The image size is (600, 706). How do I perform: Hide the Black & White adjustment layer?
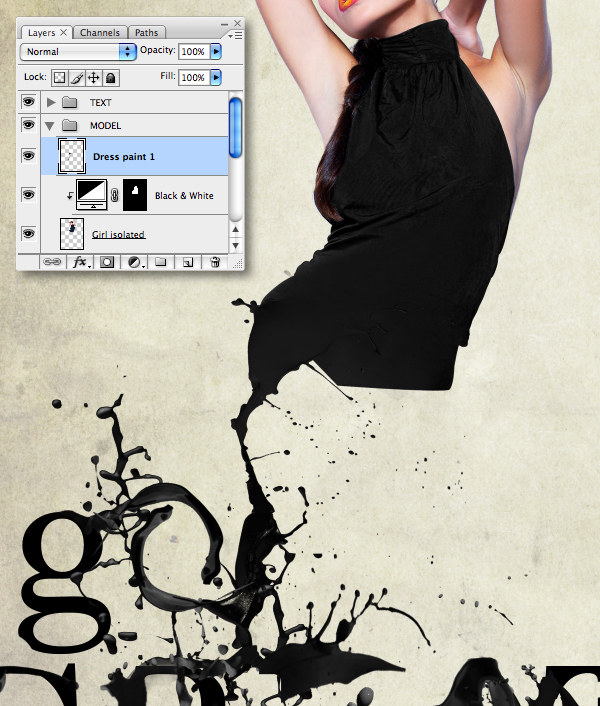click(x=28, y=195)
